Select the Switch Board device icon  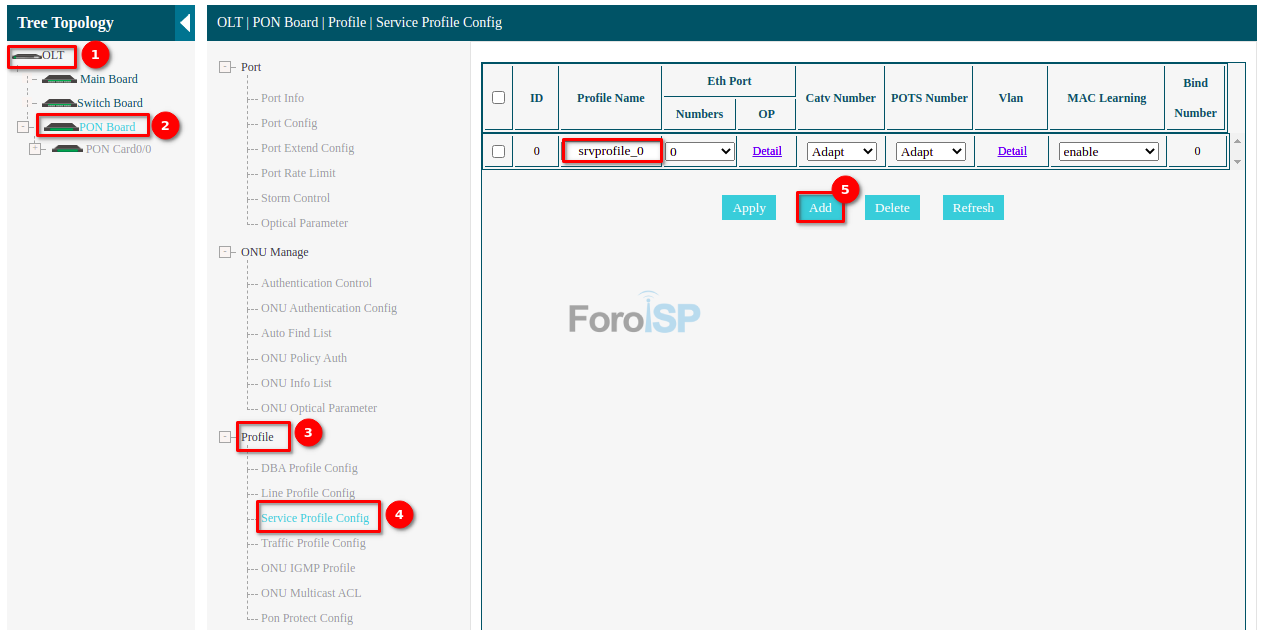point(59,103)
